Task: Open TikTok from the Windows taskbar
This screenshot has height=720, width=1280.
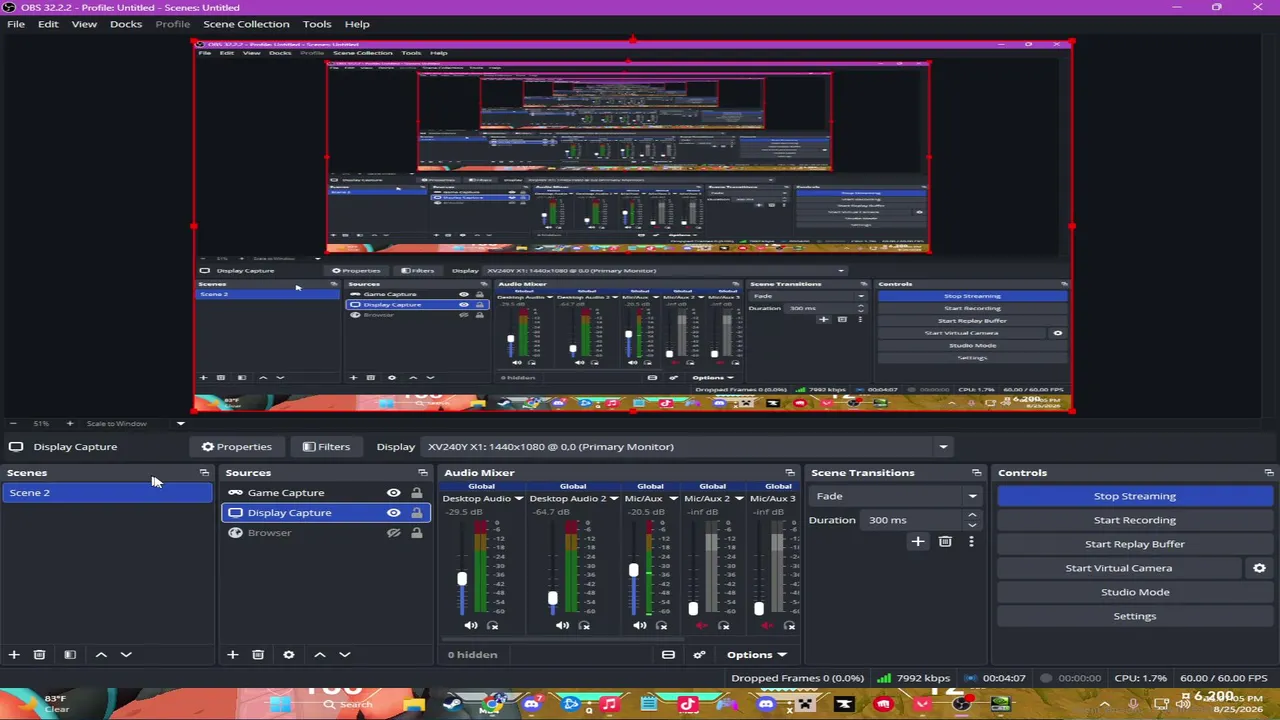Action: 687,705
